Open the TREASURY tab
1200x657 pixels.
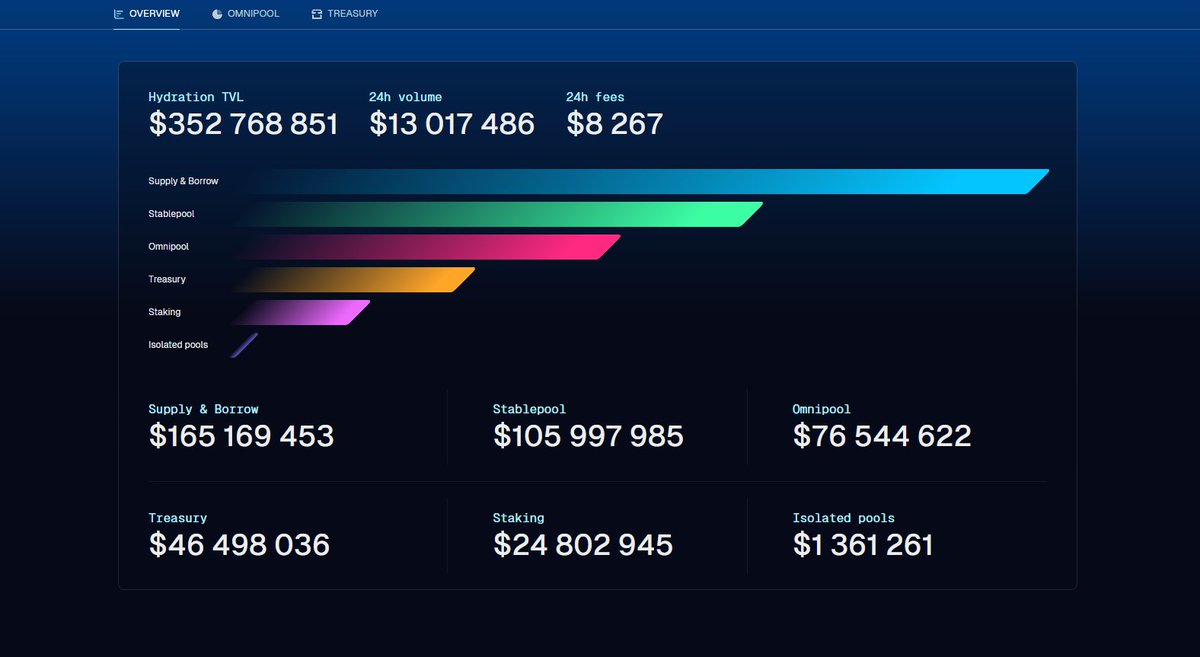[x=345, y=14]
